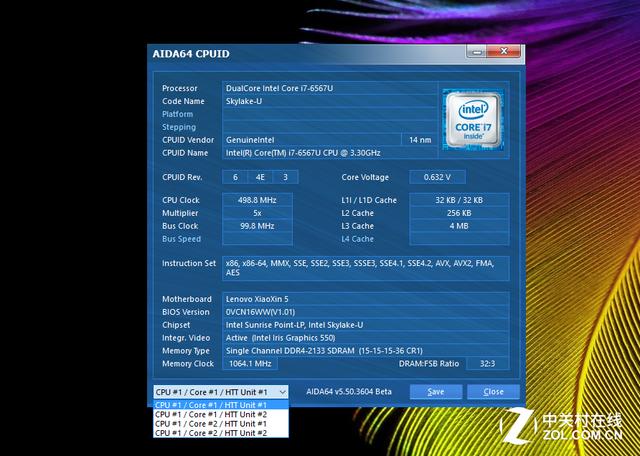This screenshot has width=640, height=456.
Task: Click the greyed Stepping label
Action: [x=179, y=127]
